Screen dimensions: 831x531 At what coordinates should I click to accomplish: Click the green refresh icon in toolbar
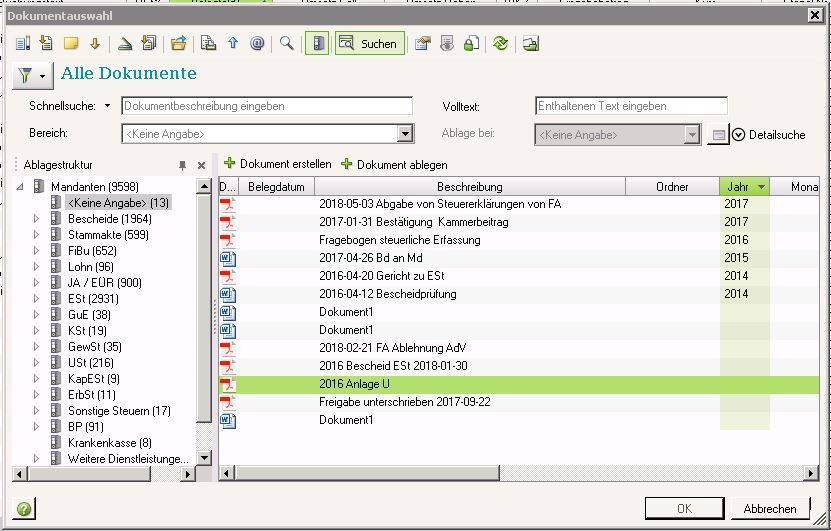tap(500, 43)
